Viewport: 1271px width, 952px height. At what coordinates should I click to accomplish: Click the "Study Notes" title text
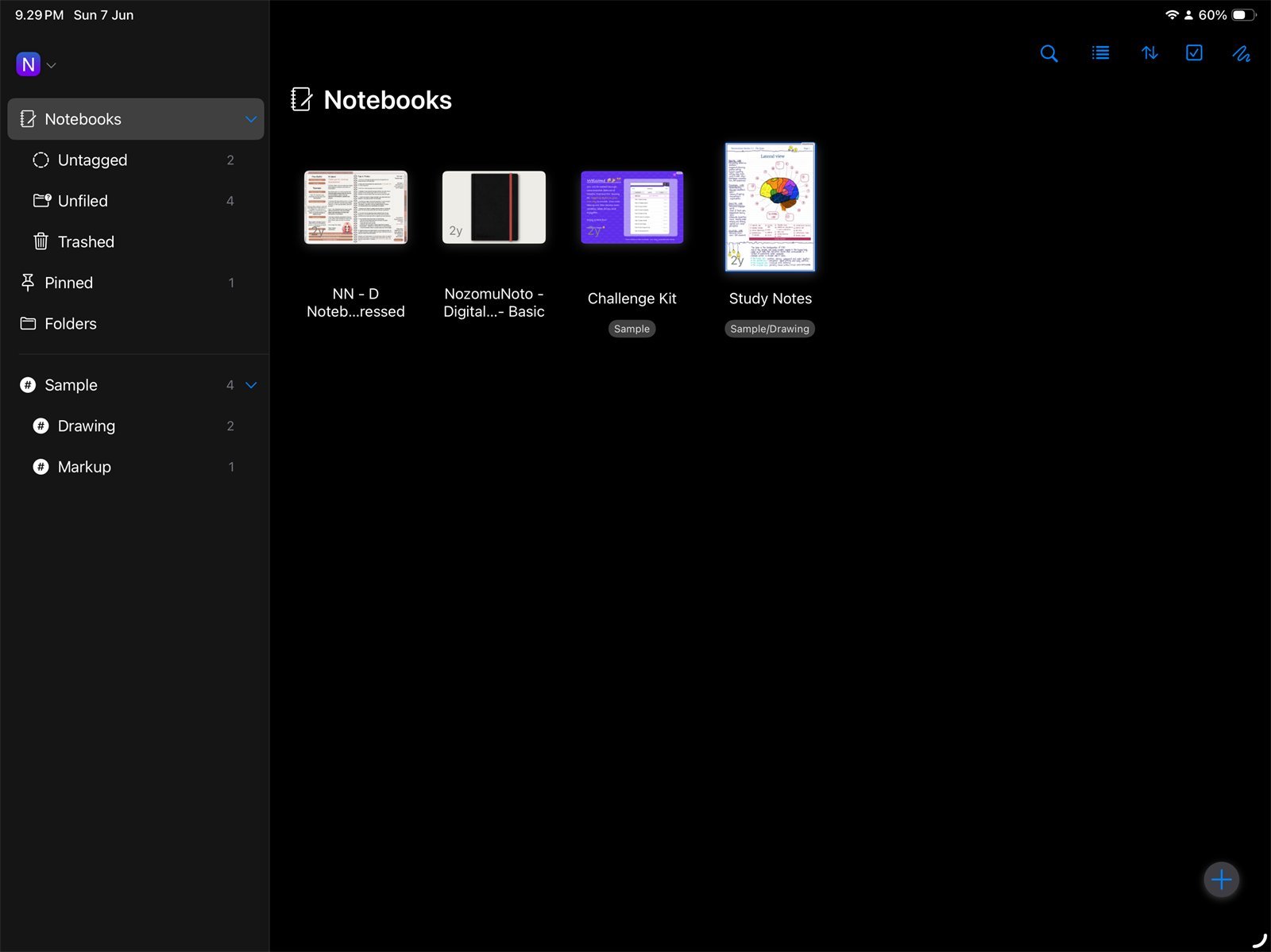[x=771, y=299]
